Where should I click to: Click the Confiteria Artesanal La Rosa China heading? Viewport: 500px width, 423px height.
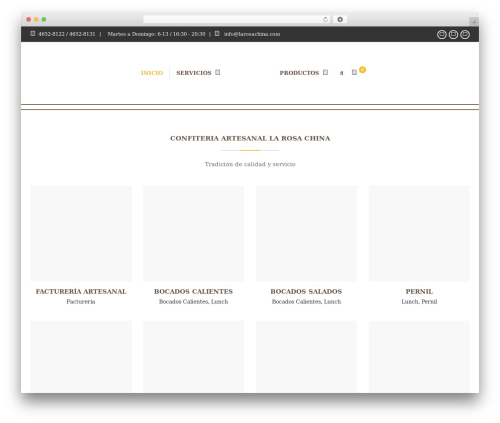250,138
